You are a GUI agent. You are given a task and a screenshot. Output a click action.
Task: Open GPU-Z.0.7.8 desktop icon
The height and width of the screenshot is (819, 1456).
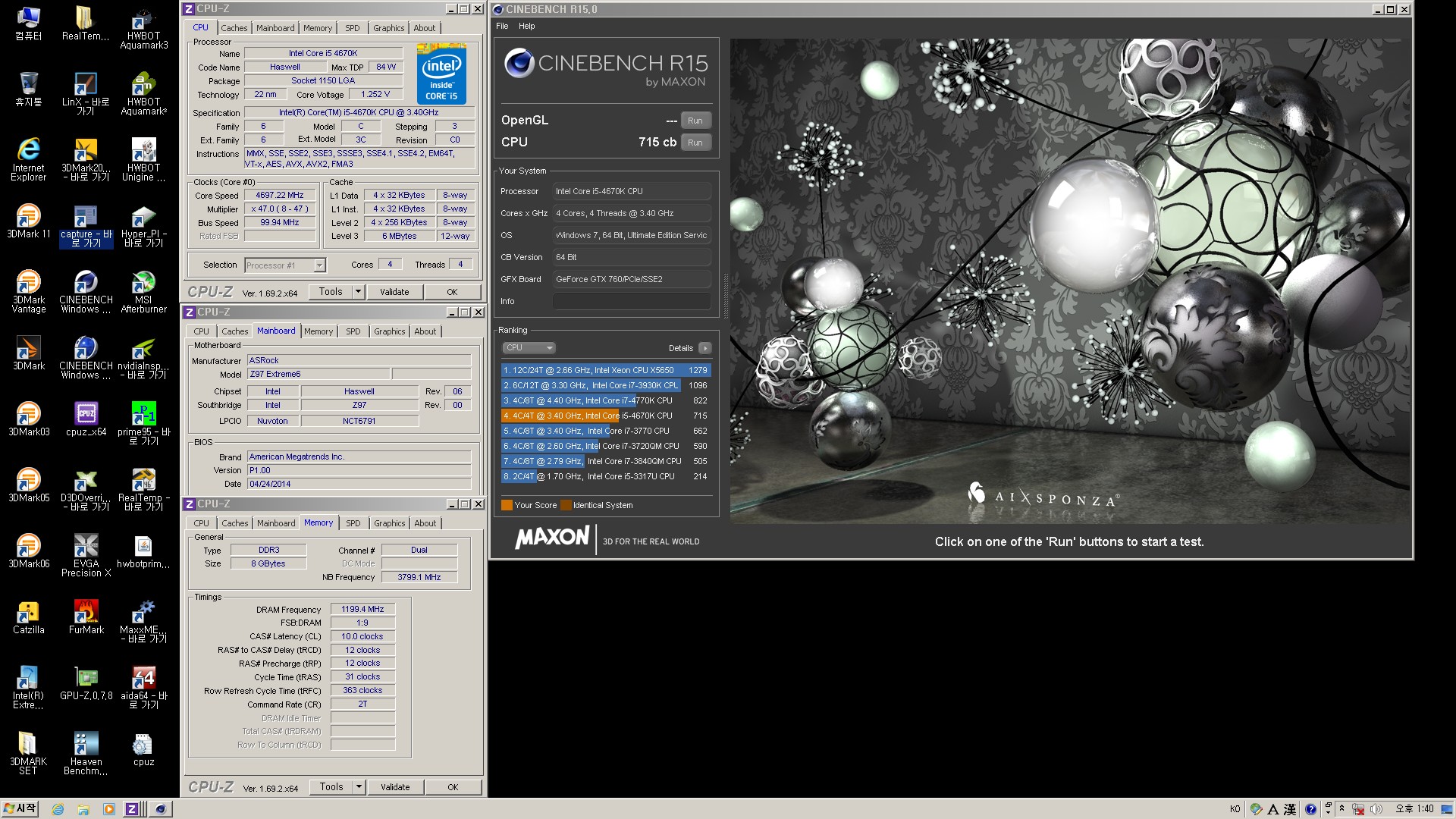point(86,683)
